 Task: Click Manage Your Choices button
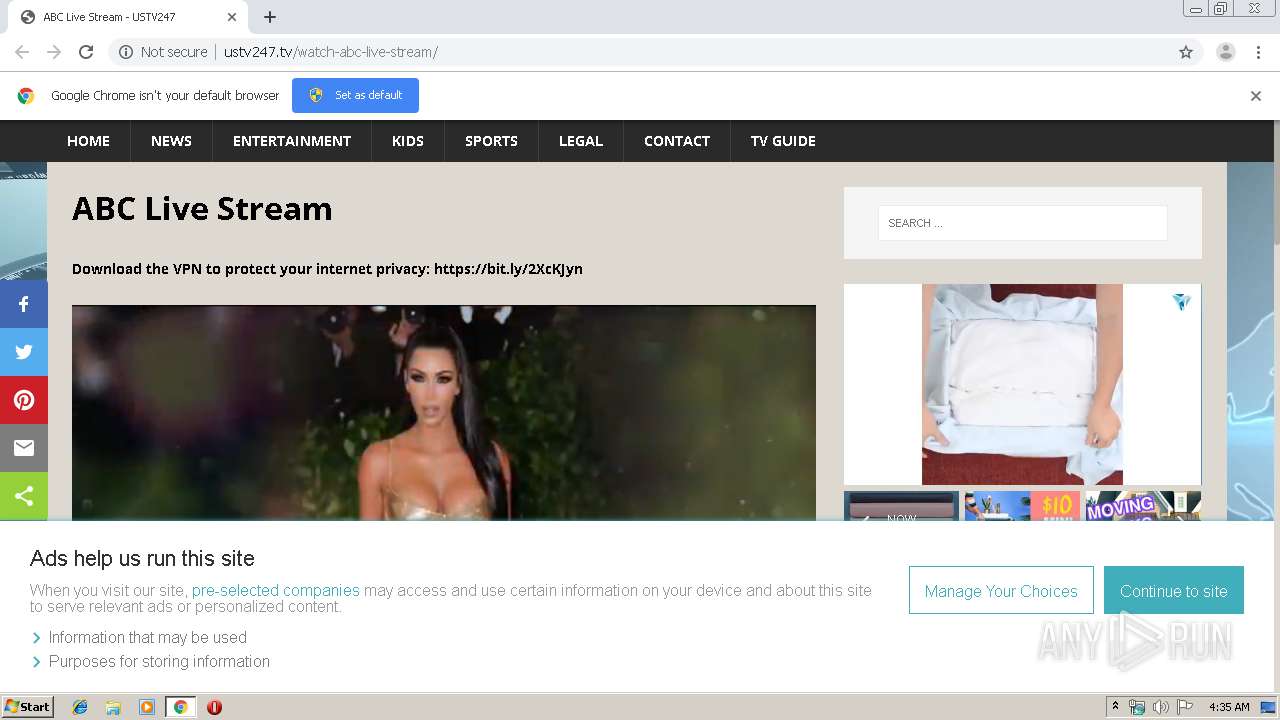1001,591
